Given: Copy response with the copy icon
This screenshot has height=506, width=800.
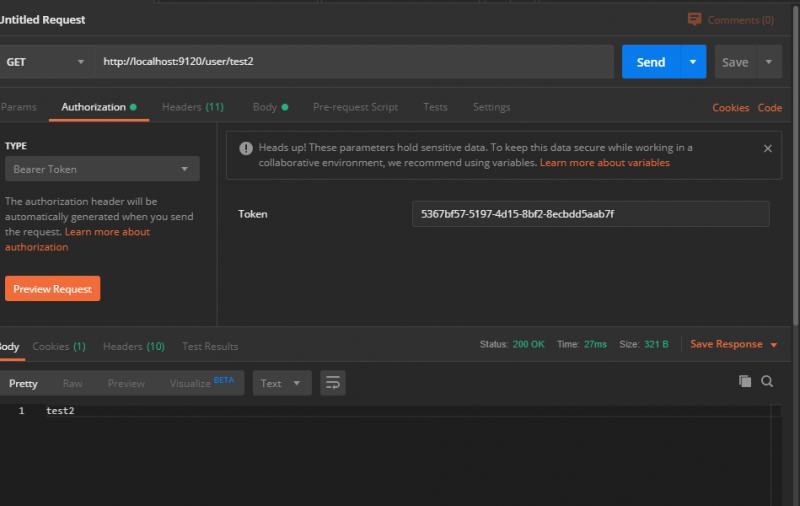Looking at the screenshot, I should (744, 381).
